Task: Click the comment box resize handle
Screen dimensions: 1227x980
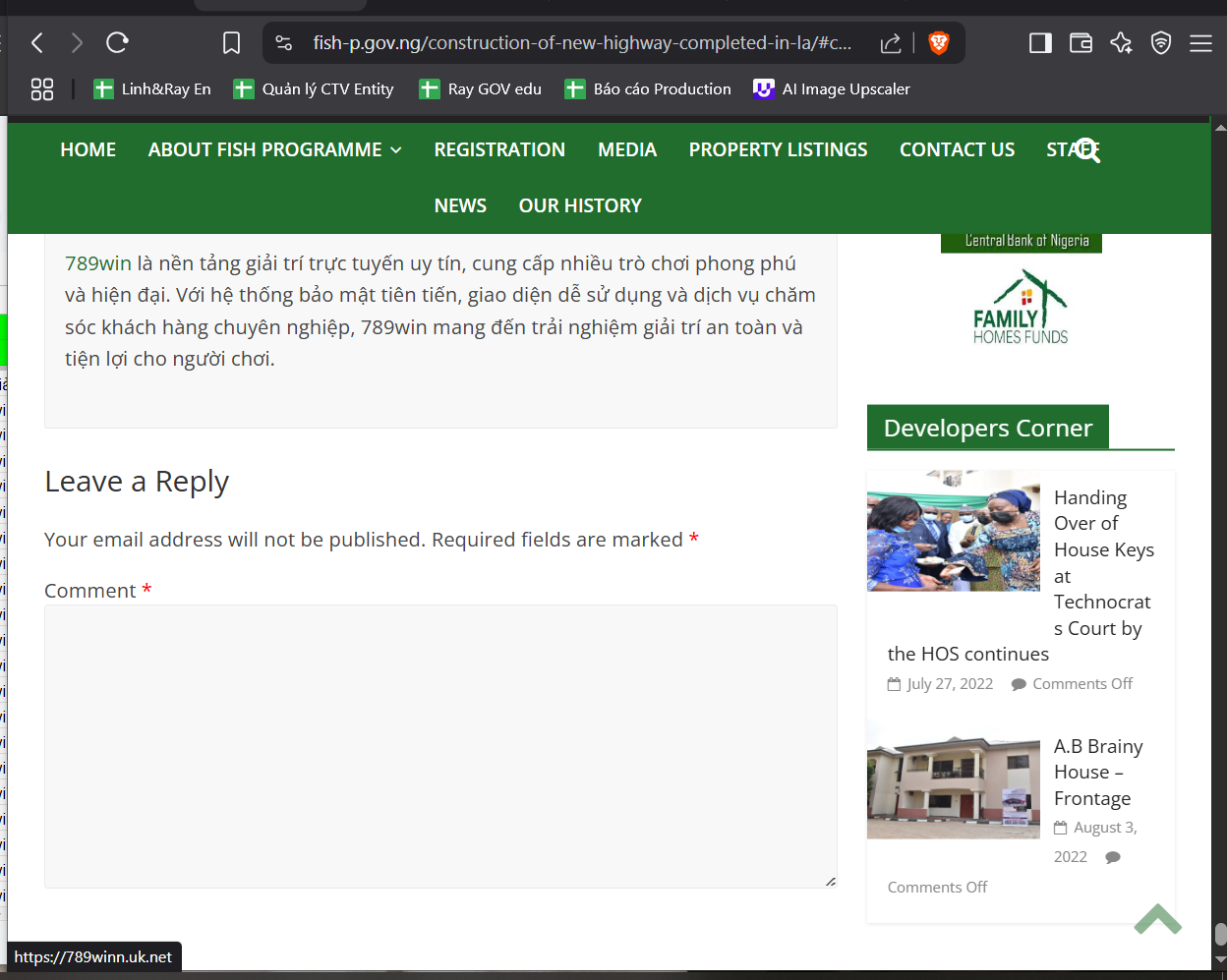Action: pyautogui.click(x=831, y=882)
